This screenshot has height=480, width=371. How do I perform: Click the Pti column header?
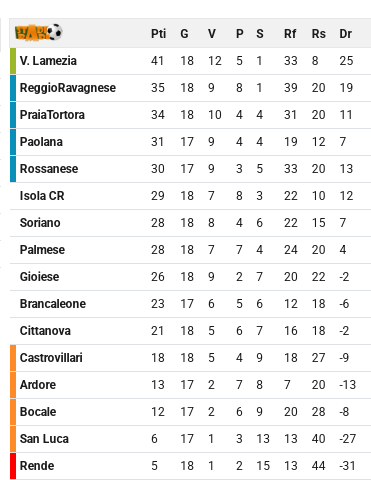[158, 34]
